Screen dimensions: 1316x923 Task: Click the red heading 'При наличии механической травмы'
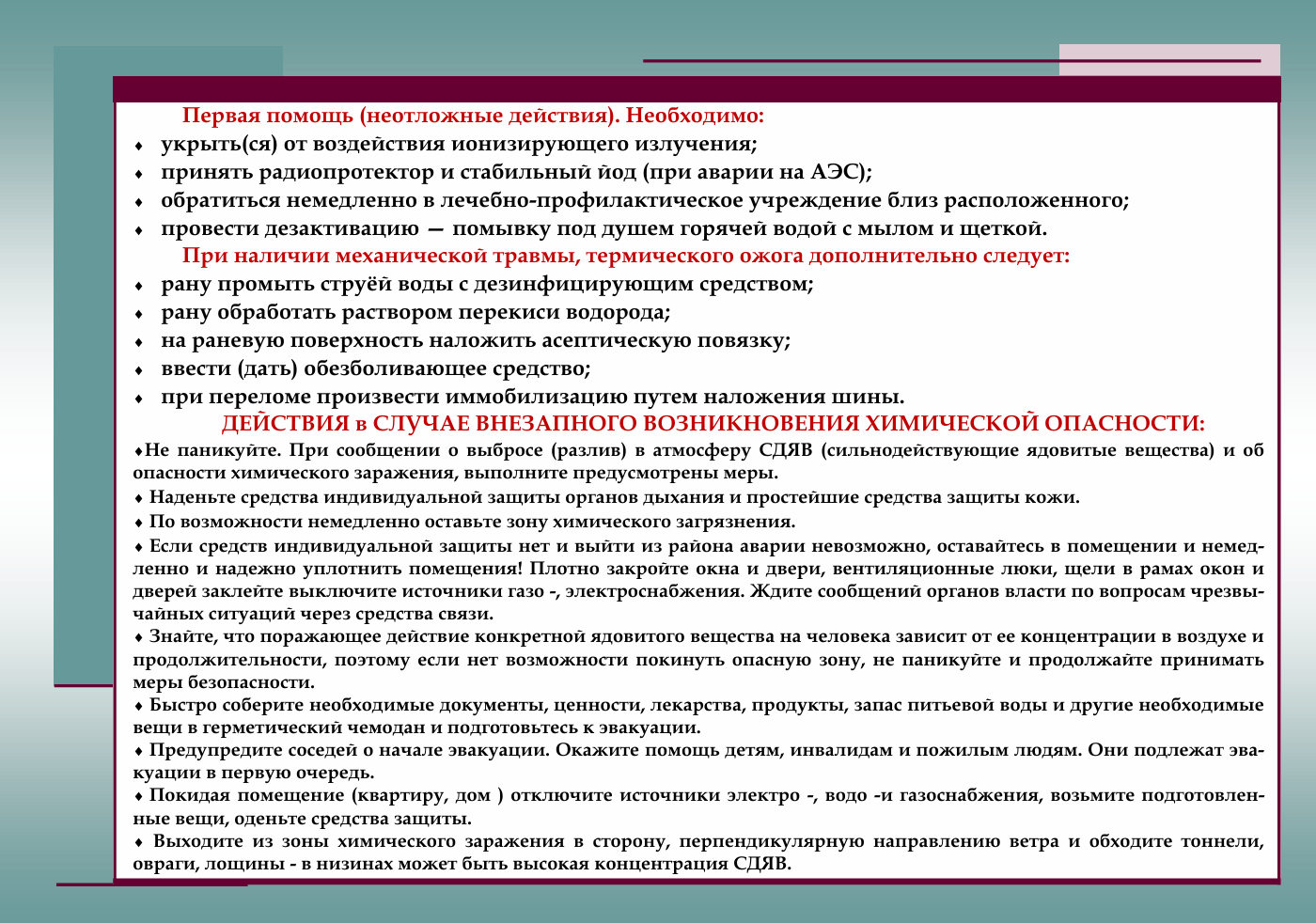pos(625,256)
